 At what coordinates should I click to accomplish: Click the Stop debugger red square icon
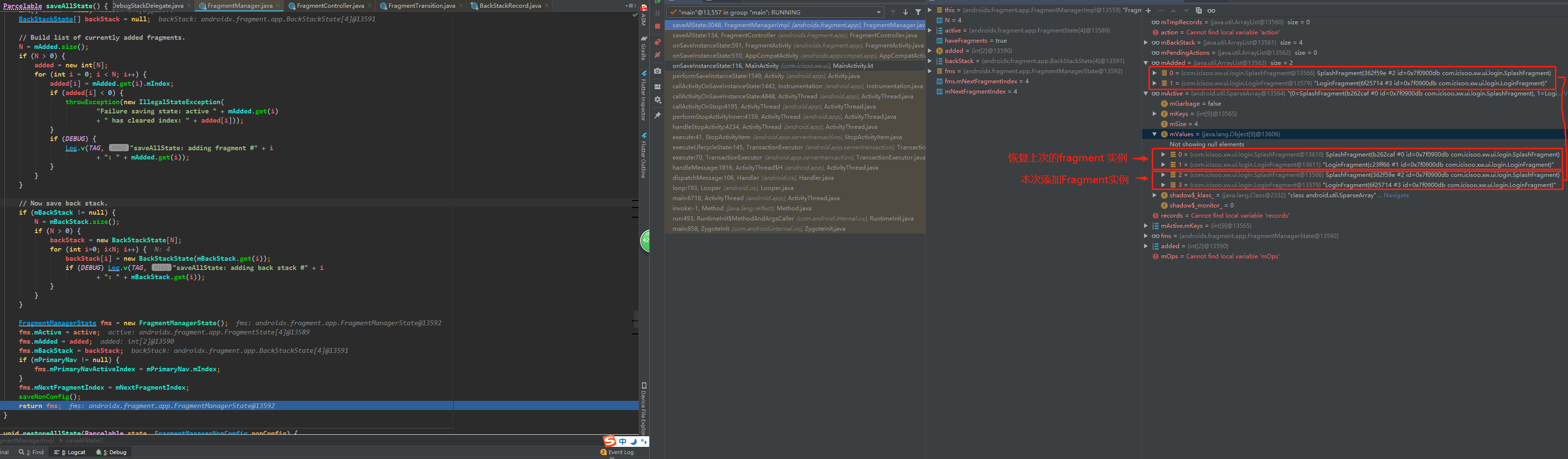coord(658,26)
